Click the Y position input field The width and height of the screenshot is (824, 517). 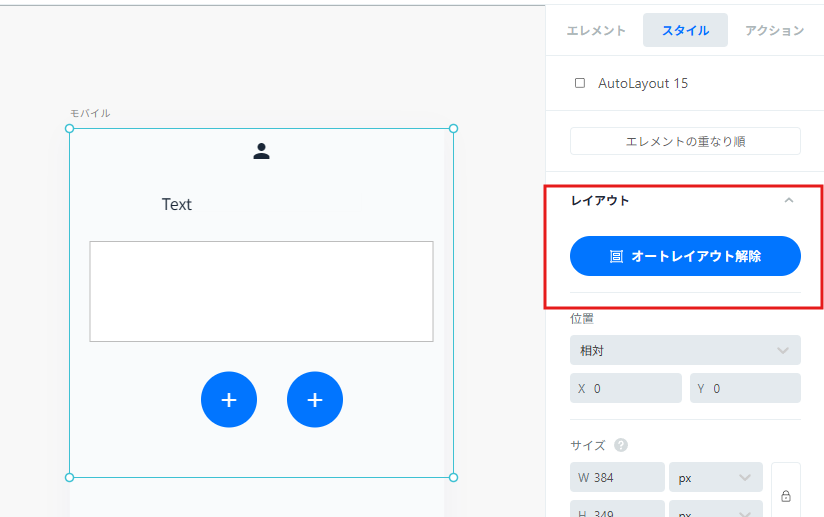coord(745,388)
